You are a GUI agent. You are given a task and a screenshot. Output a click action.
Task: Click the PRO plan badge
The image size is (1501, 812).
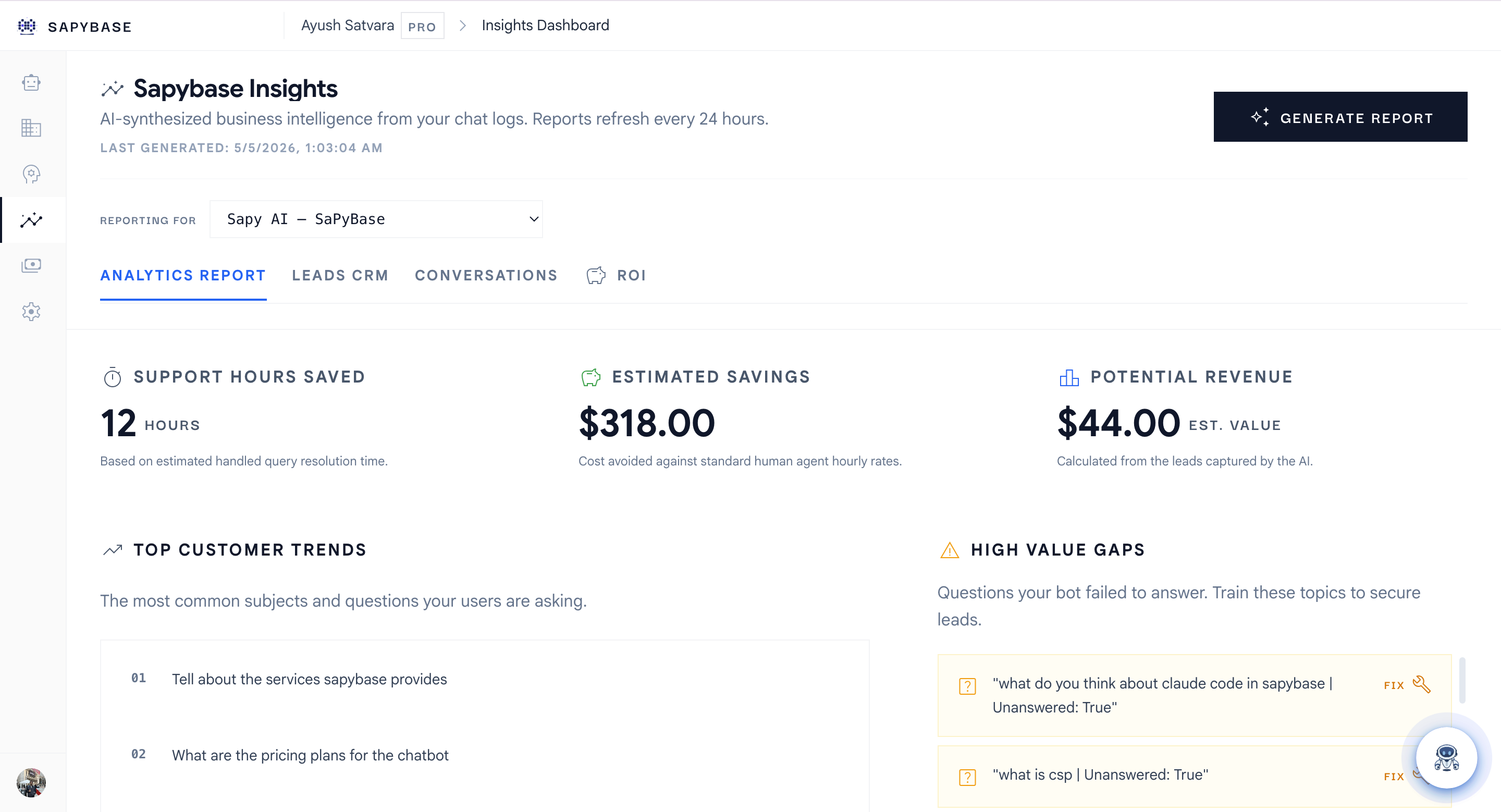[422, 26]
